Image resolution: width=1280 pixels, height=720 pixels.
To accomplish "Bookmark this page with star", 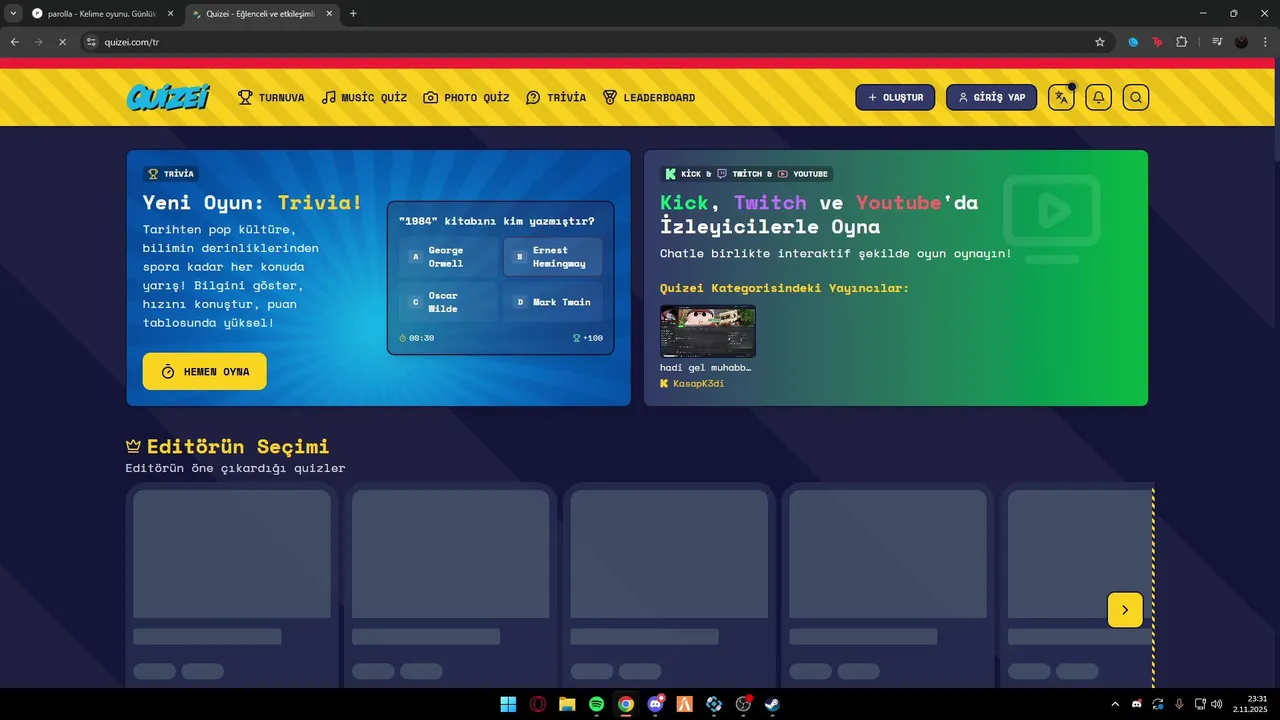I will pyautogui.click(x=1100, y=42).
